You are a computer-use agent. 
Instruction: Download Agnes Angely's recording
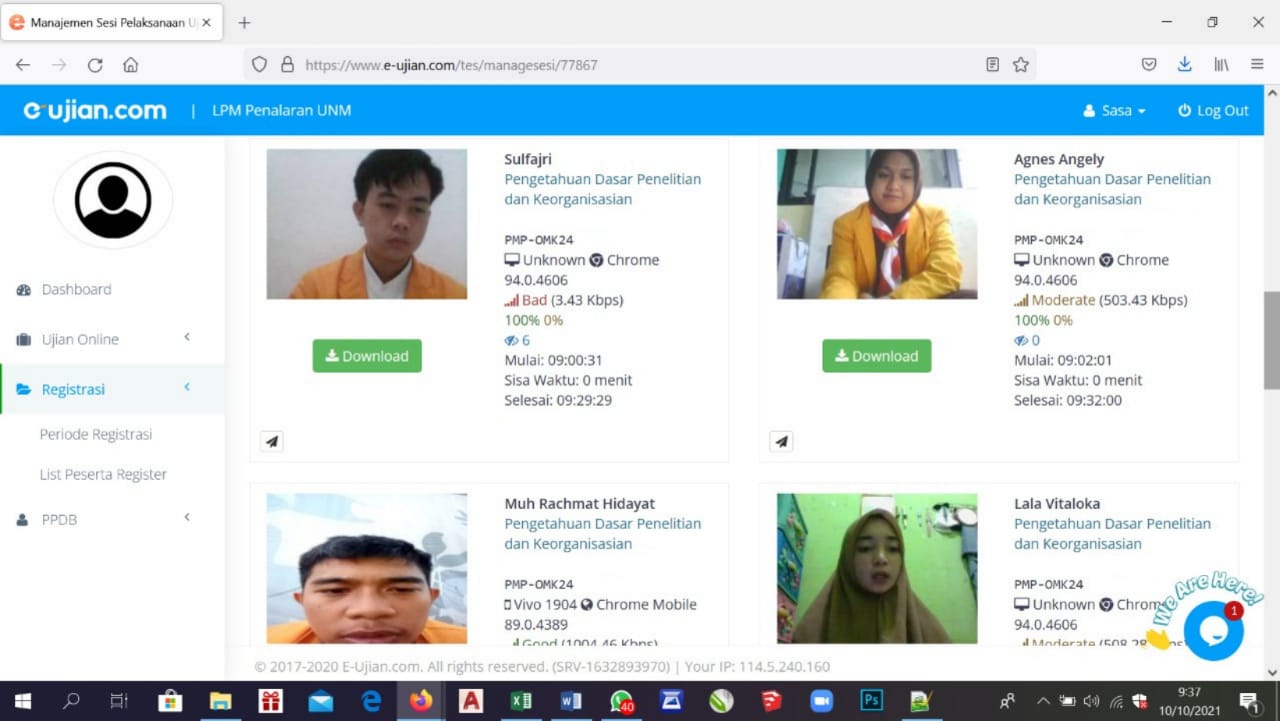(877, 356)
